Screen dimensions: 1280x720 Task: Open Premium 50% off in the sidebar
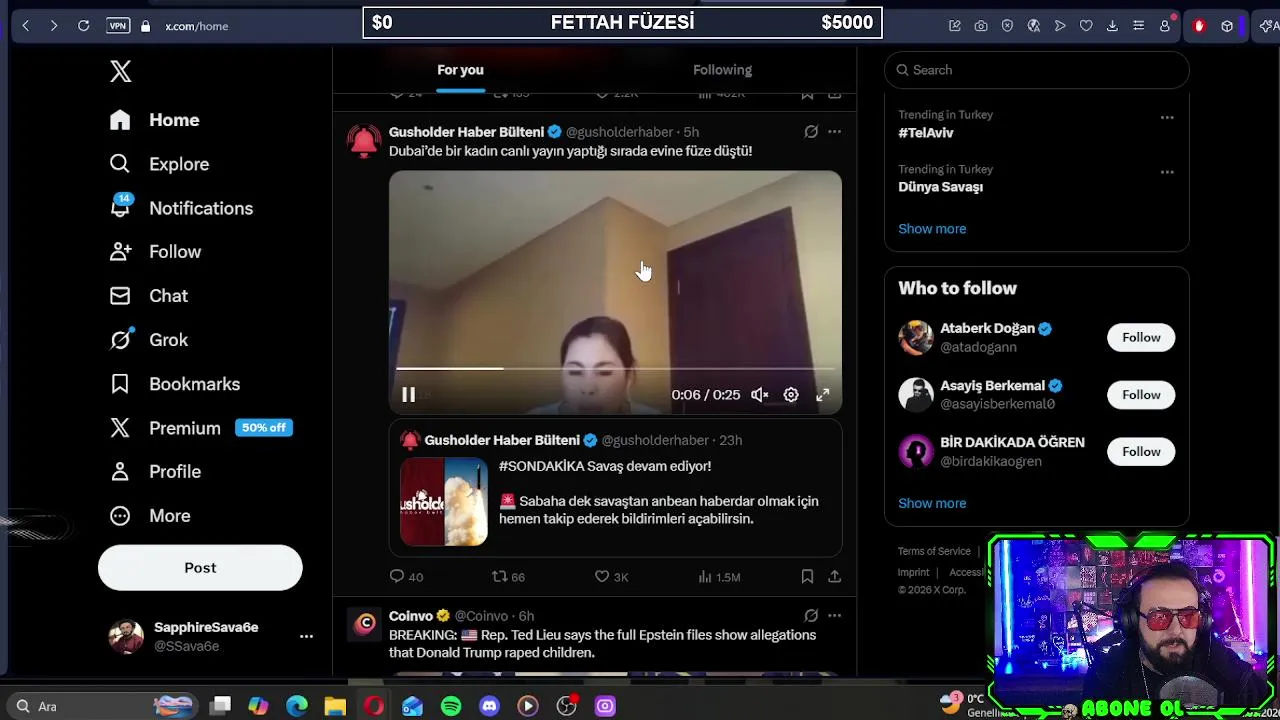(201, 428)
